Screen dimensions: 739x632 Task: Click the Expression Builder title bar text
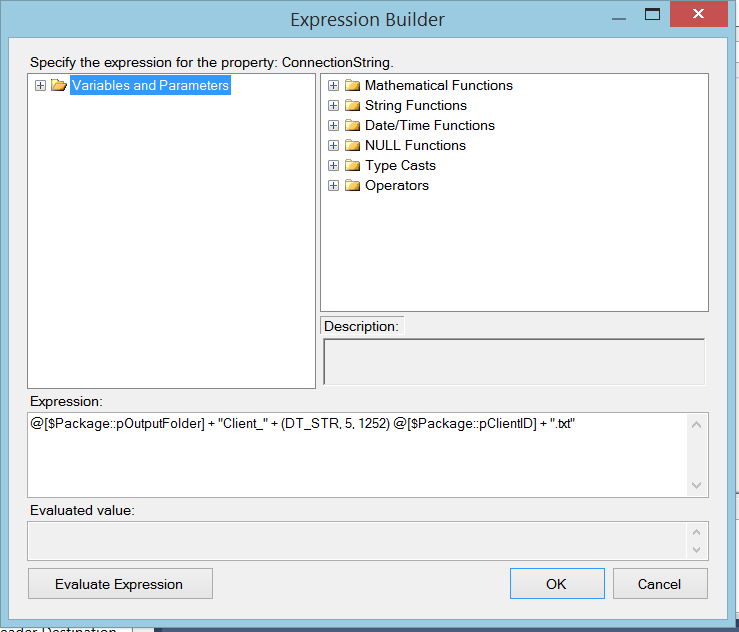tap(367, 20)
